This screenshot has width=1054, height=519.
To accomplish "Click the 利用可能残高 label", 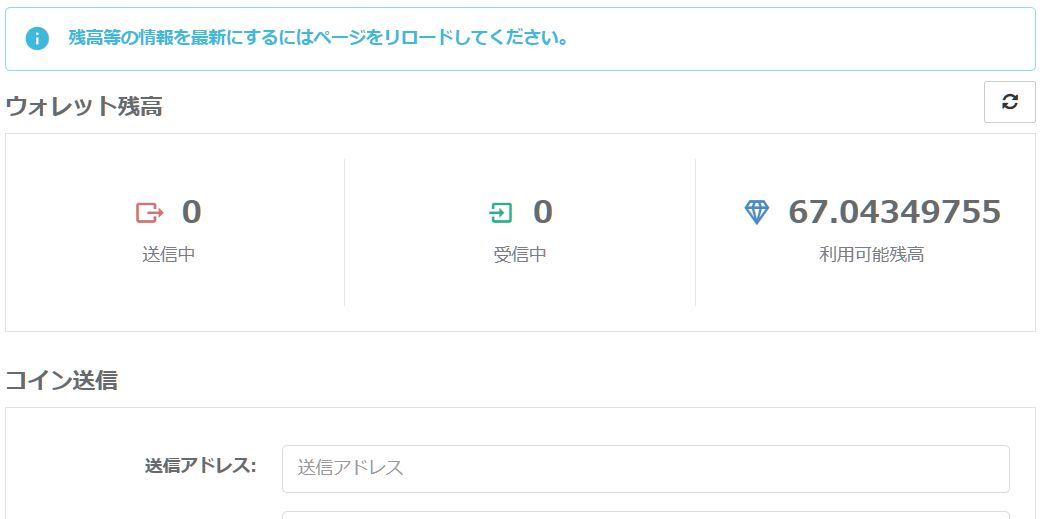I will (871, 255).
